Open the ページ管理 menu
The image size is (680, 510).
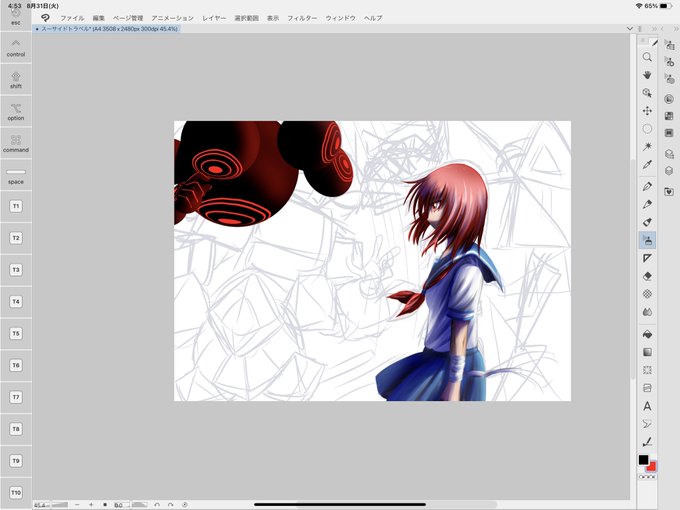(128, 18)
